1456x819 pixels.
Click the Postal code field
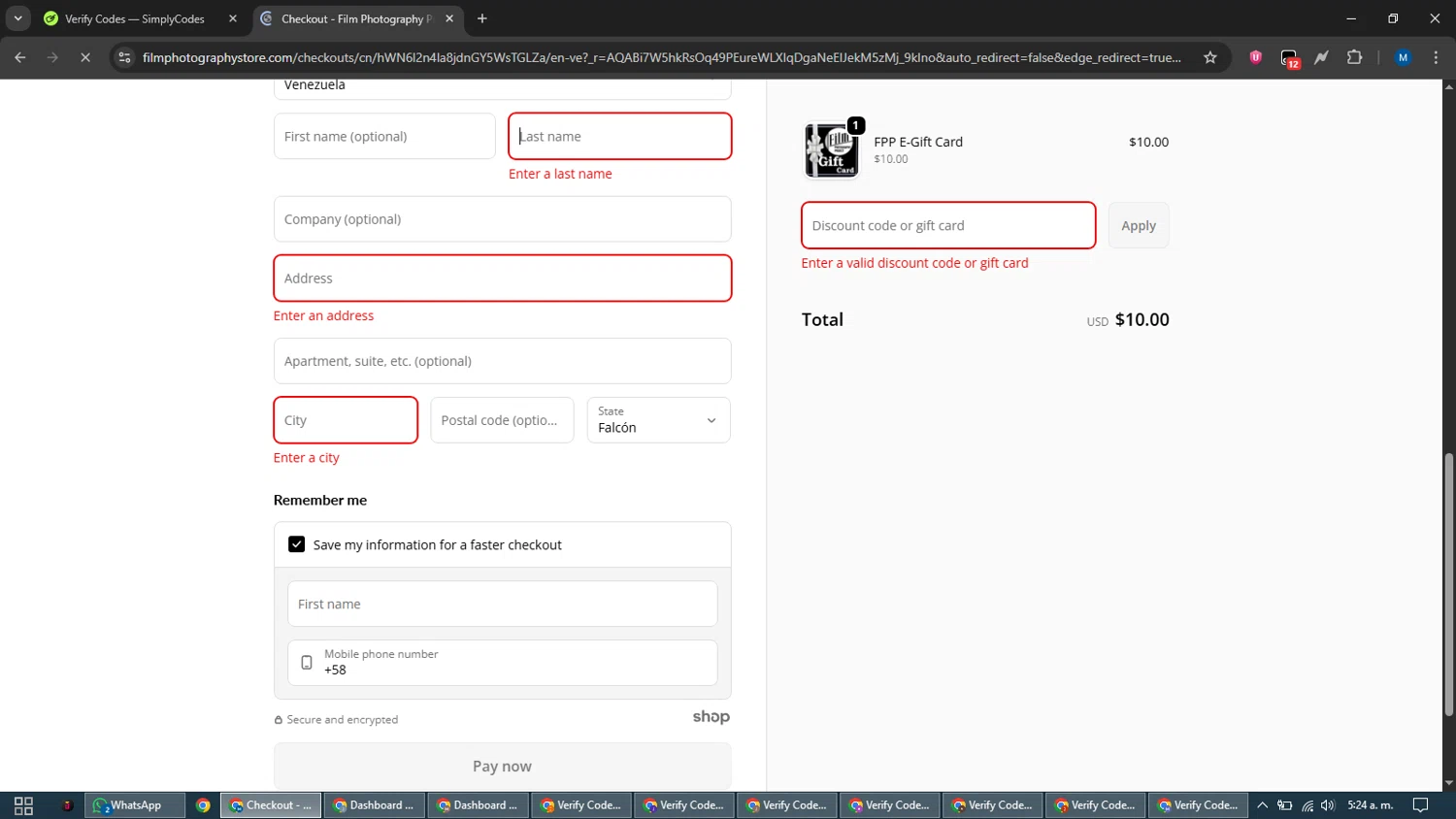click(502, 420)
